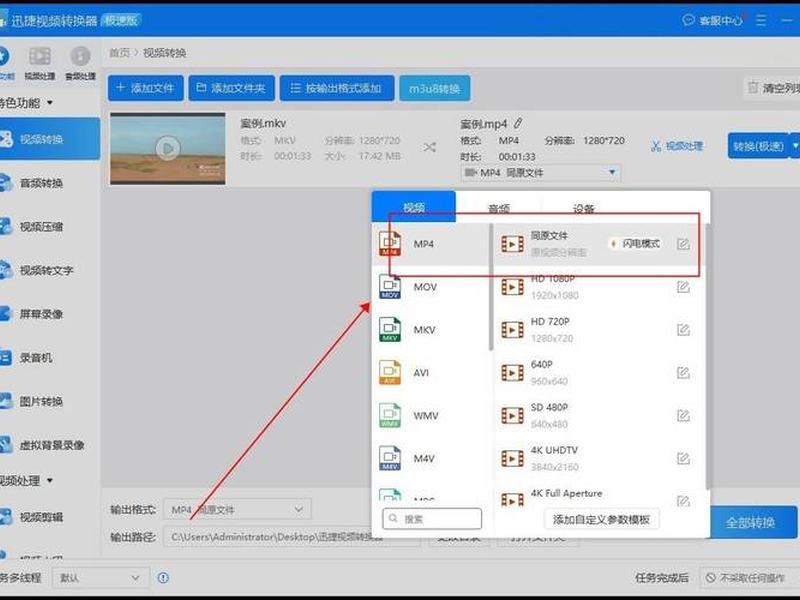Click the multithread info icon
Screen dimensions: 800x600
pyautogui.click(x=163, y=578)
